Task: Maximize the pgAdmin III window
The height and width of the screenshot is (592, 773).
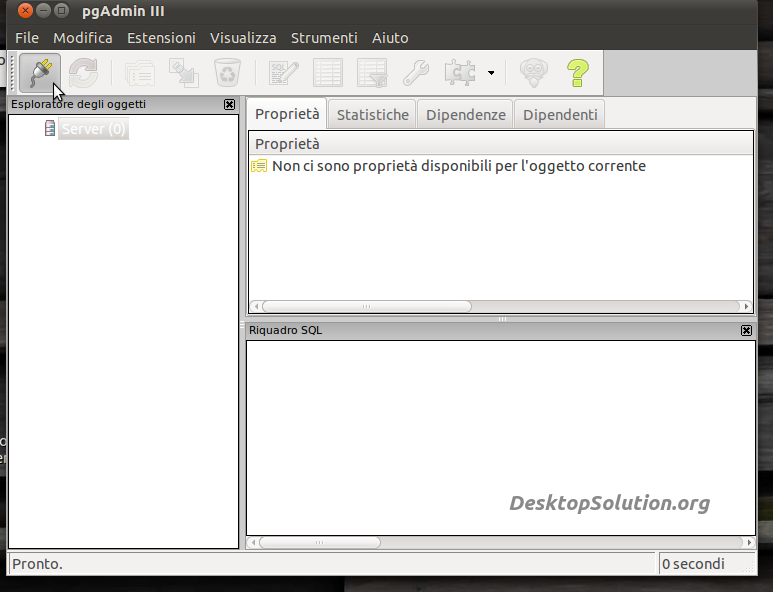Action: tap(62, 10)
